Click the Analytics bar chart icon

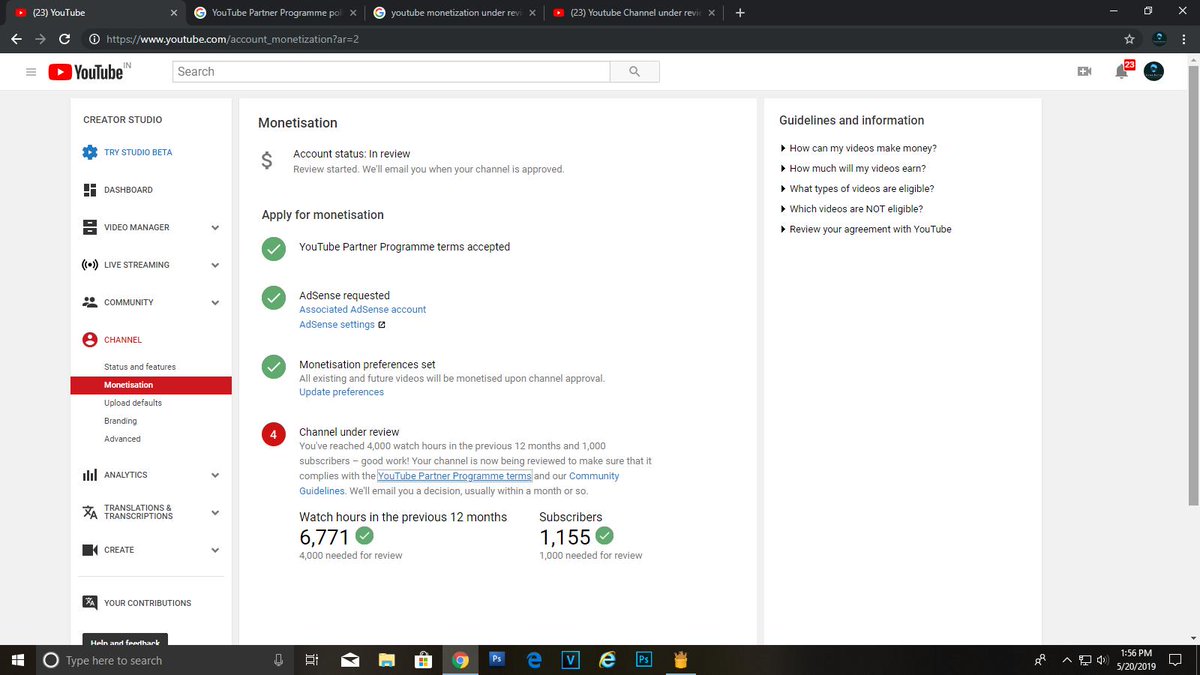[90, 475]
